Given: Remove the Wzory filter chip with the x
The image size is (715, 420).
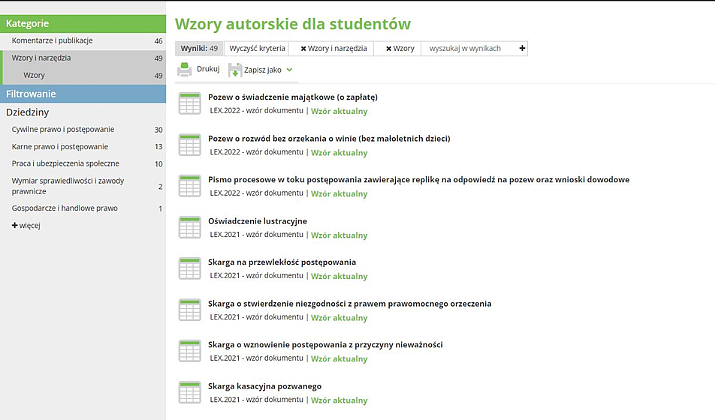Looking at the screenshot, I should click(387, 48).
